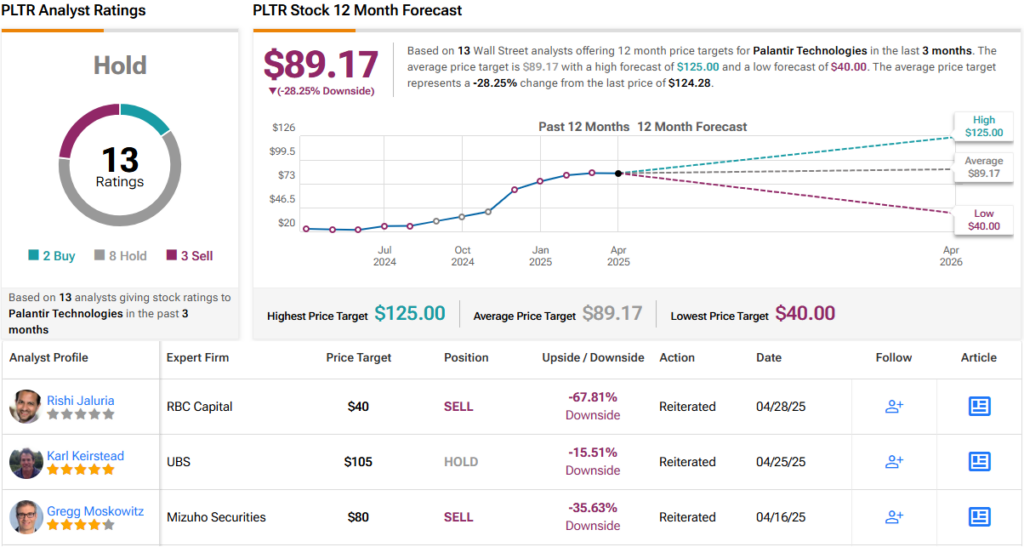Open the UBS article icon

[x=979, y=461]
